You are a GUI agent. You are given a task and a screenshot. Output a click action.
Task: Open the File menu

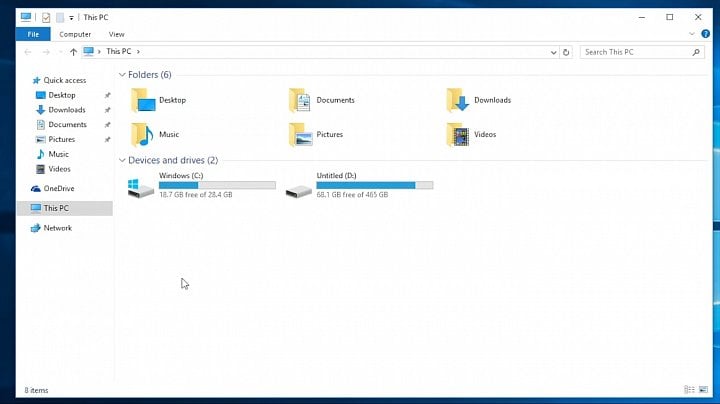[x=33, y=34]
